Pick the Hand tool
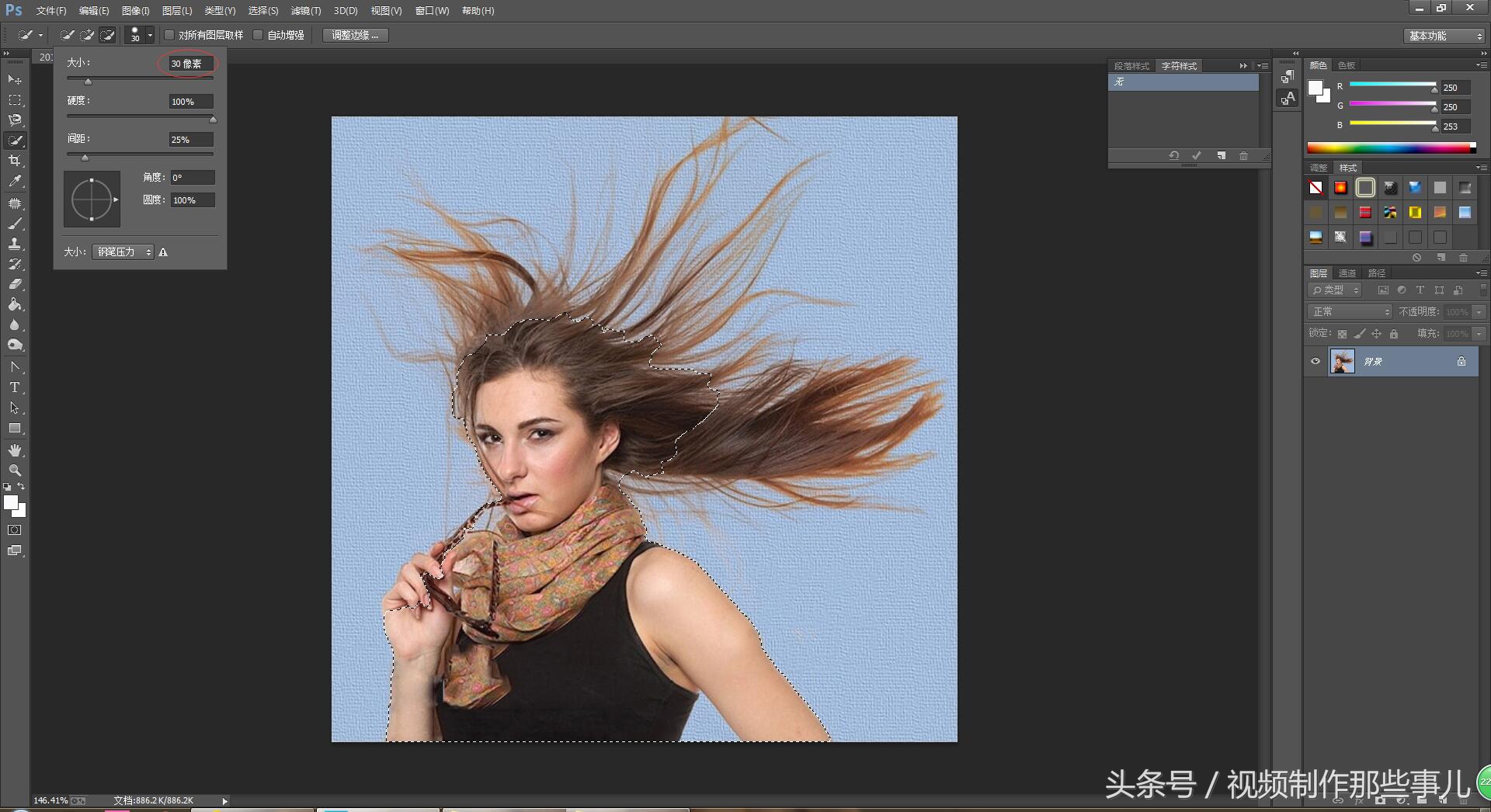1491x812 pixels. (x=15, y=450)
